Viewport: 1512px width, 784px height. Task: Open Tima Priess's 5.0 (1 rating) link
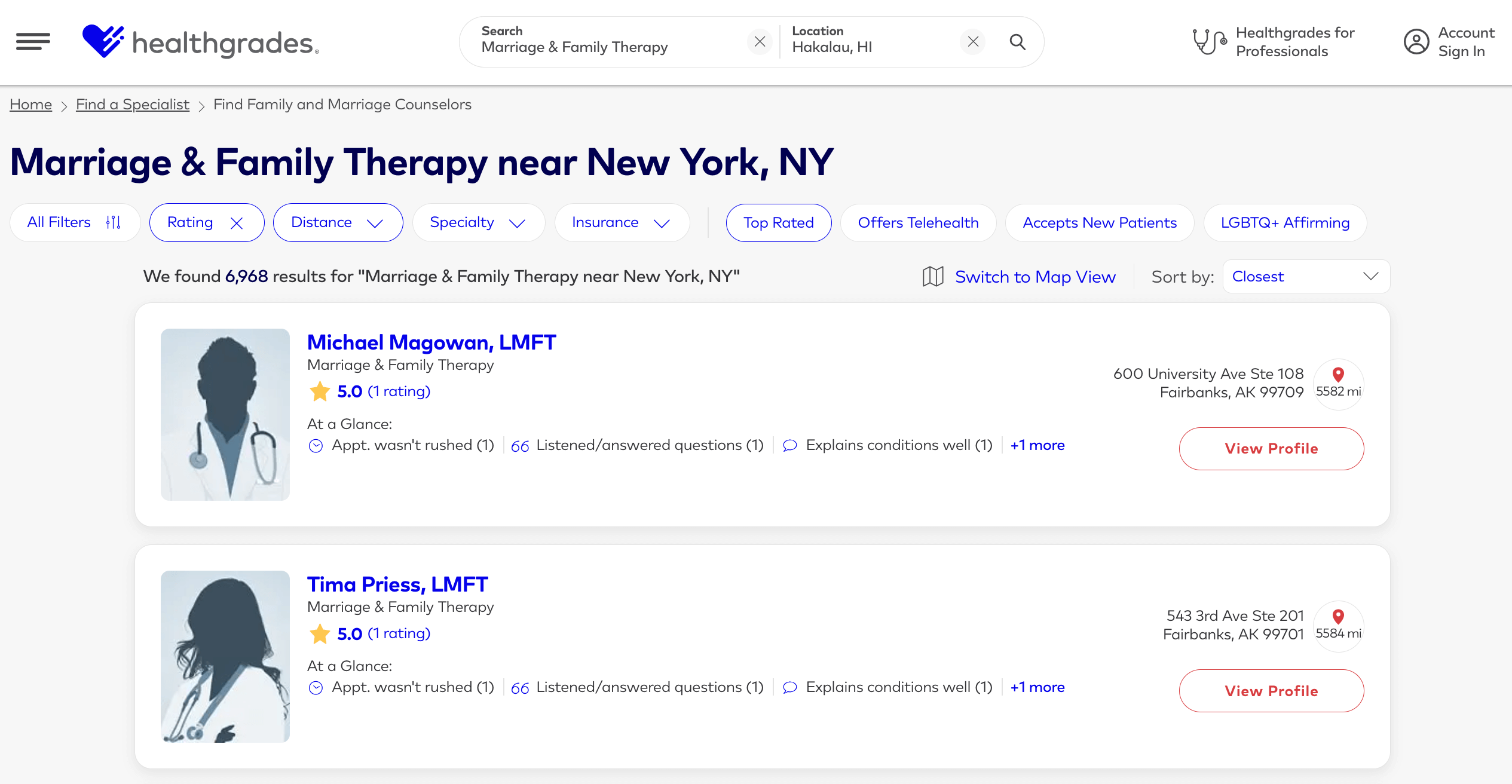coord(384,633)
